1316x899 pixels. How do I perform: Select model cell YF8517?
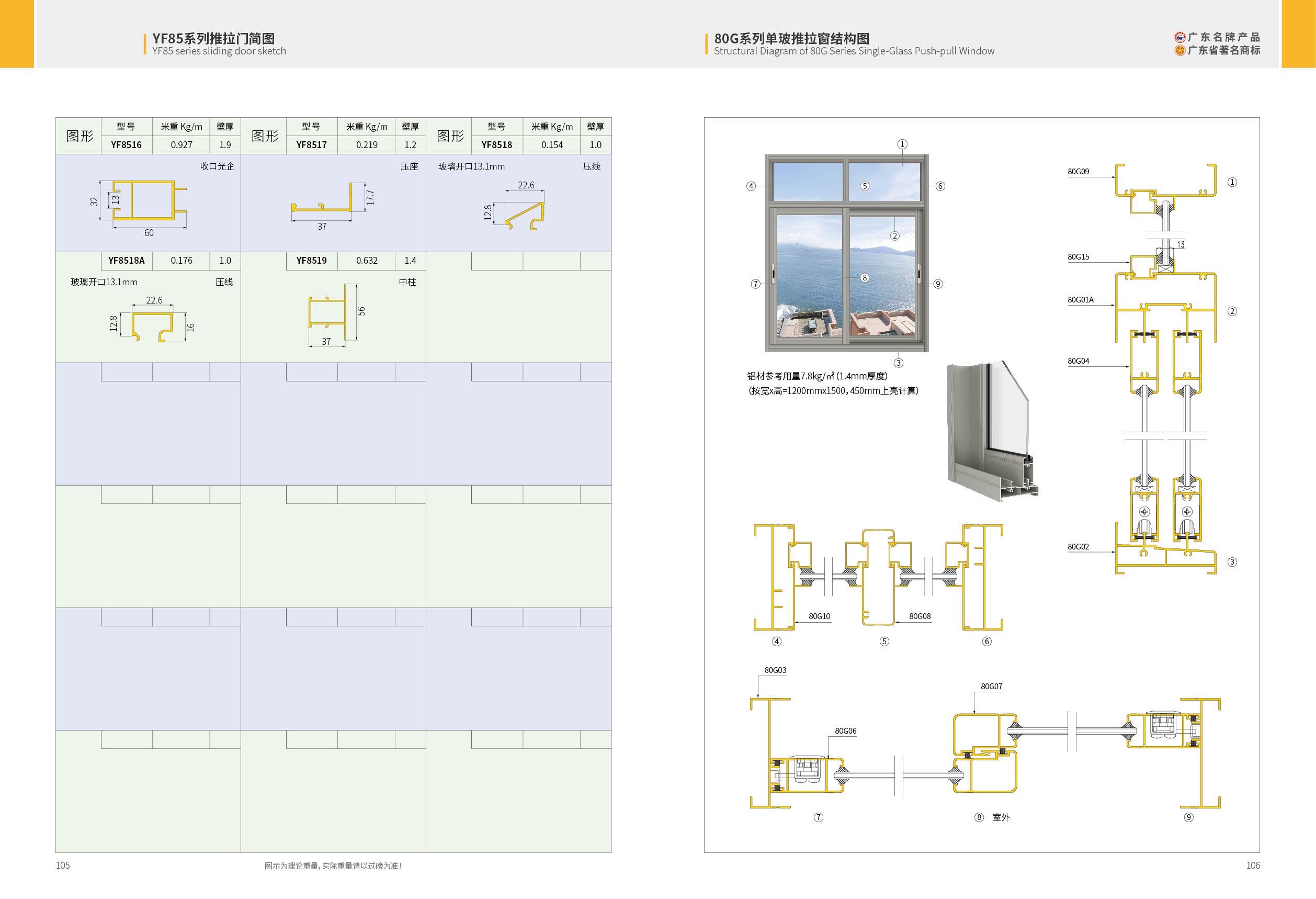tap(311, 144)
